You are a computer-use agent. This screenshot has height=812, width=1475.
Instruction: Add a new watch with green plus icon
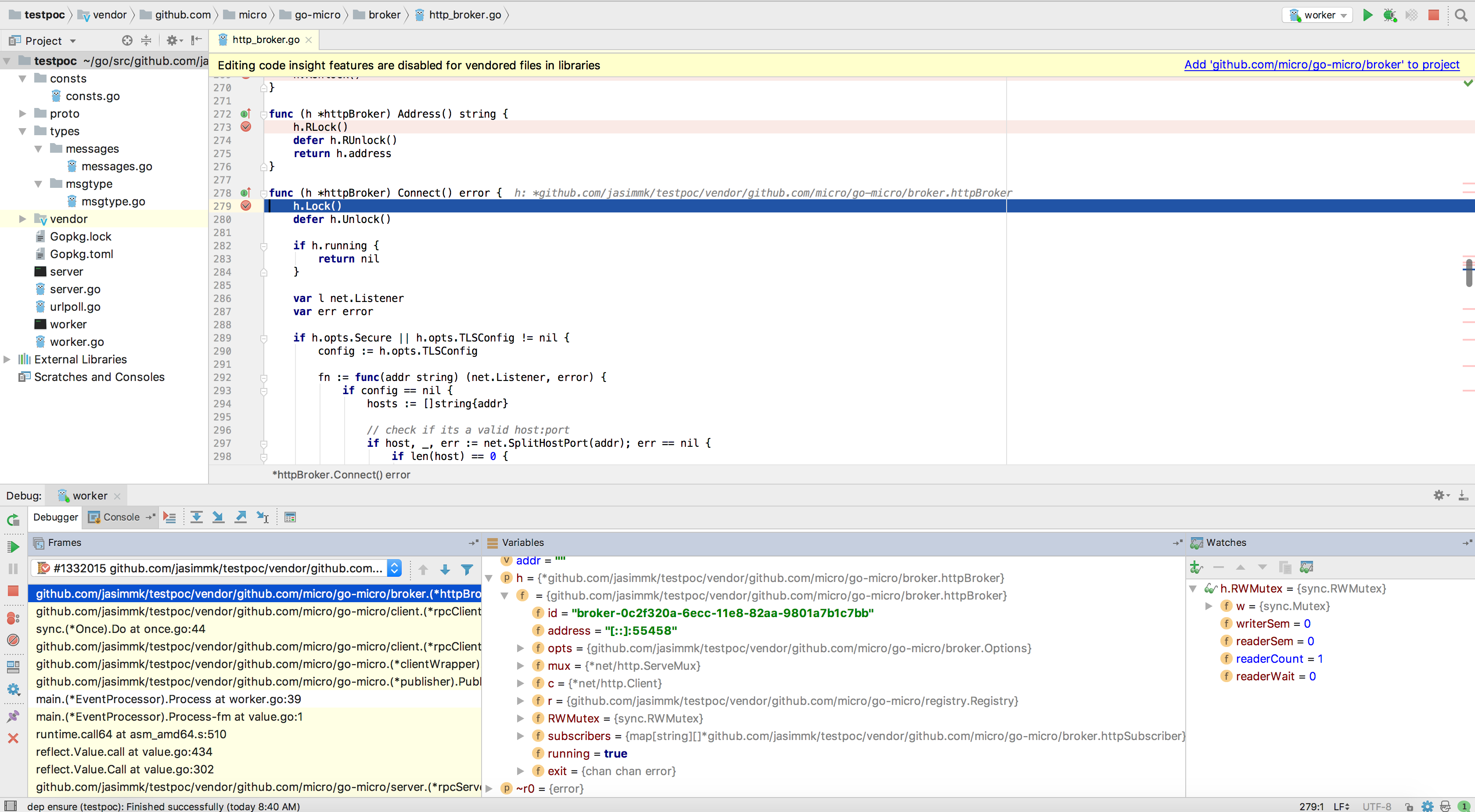pos(1196,568)
